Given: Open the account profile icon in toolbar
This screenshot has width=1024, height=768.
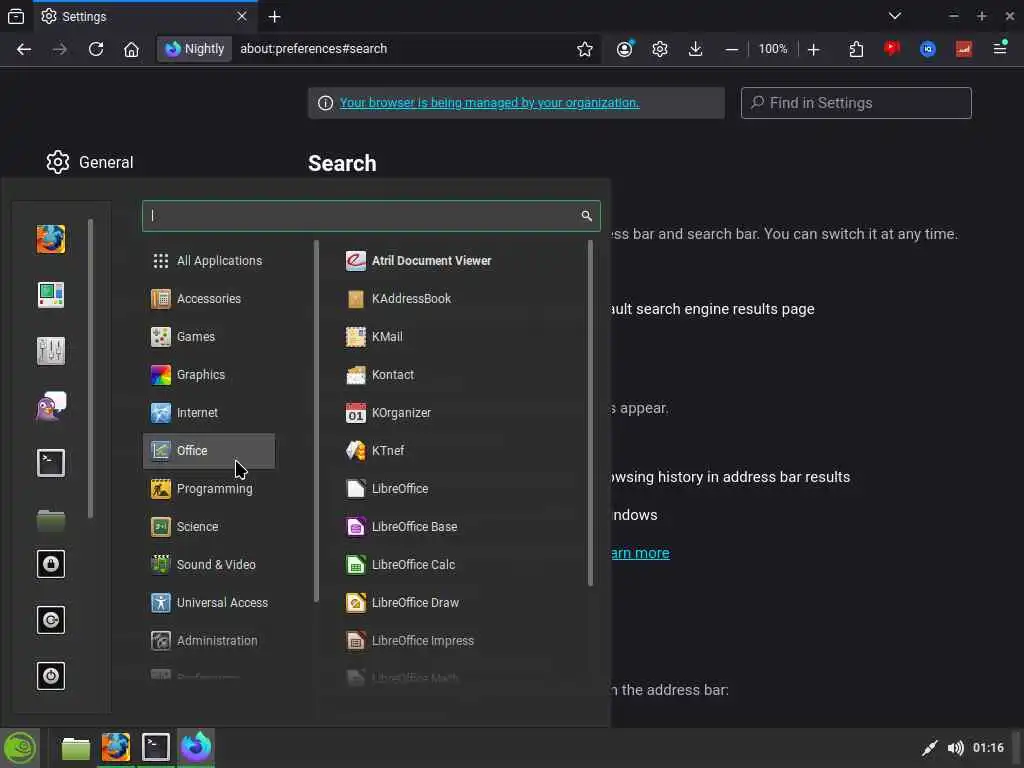Looking at the screenshot, I should pos(625,49).
